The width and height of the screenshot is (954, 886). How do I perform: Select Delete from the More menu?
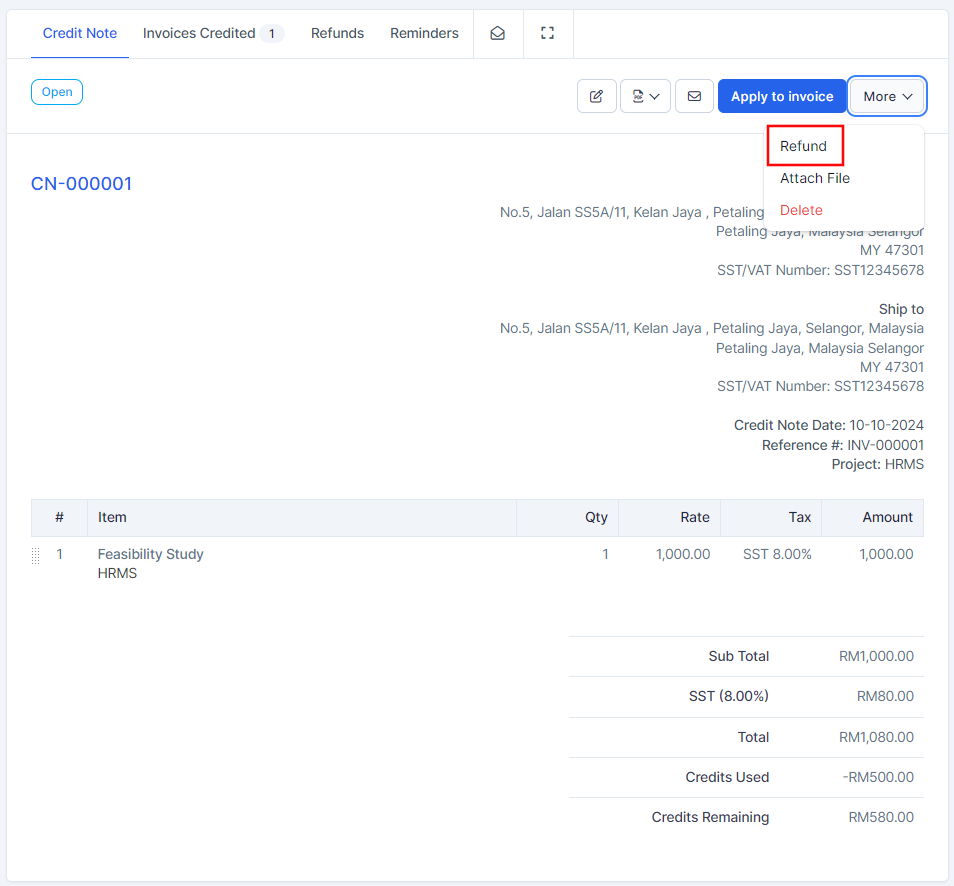[x=801, y=210]
